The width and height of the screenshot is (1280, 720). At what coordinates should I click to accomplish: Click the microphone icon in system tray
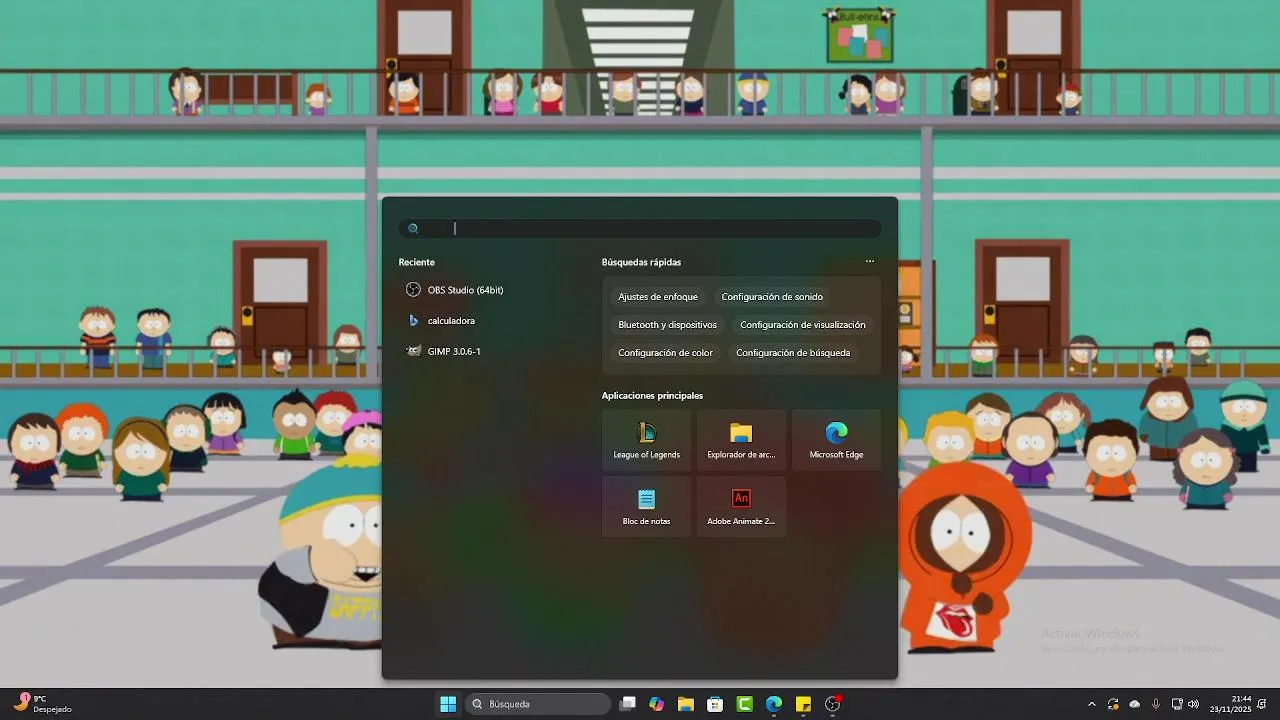click(x=1156, y=704)
